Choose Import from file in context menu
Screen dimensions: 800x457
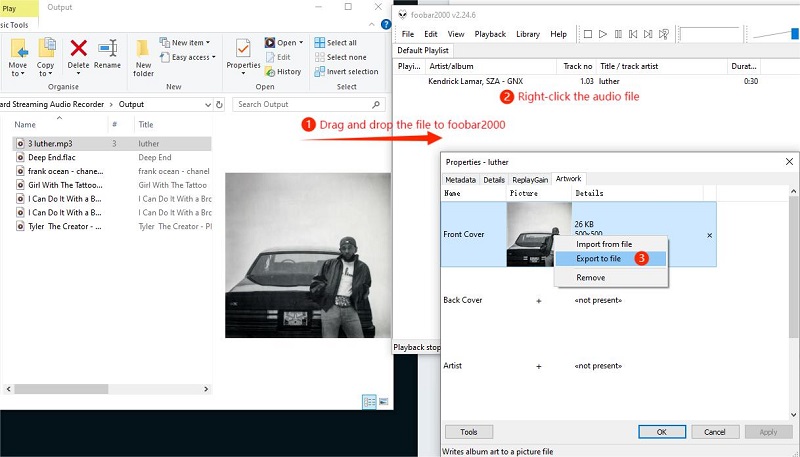click(610, 244)
